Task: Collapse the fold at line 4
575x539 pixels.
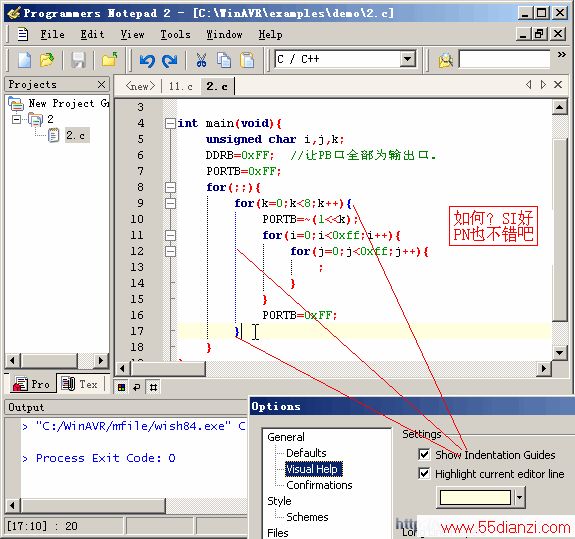Action: pyautogui.click(x=170, y=123)
